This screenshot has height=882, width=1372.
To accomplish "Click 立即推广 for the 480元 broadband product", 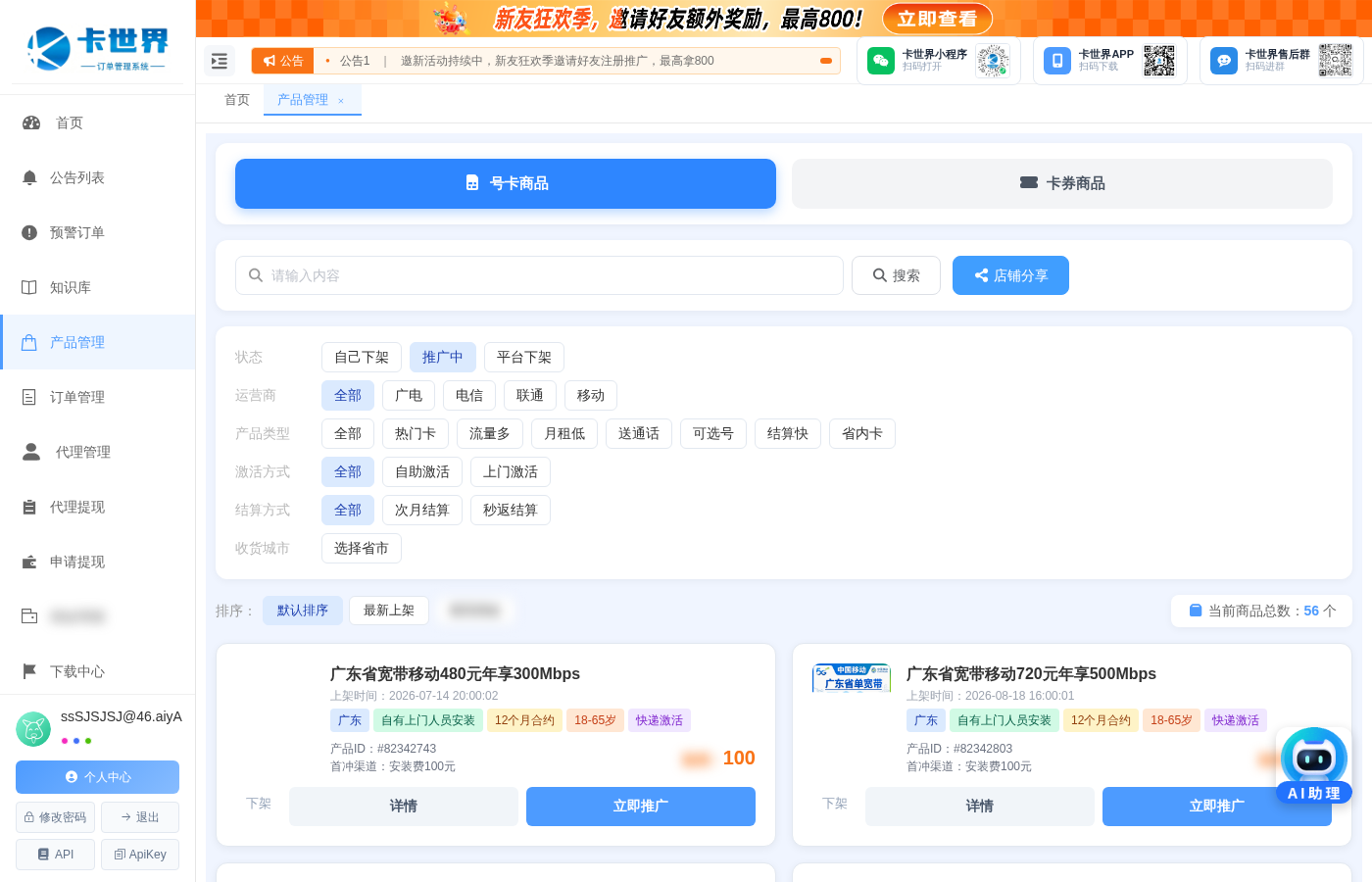I will coord(641,807).
